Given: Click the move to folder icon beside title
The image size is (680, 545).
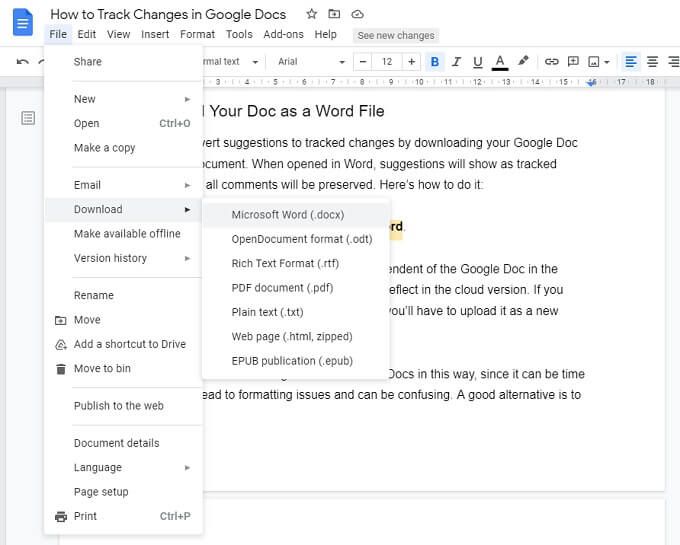Looking at the screenshot, I should 334,14.
